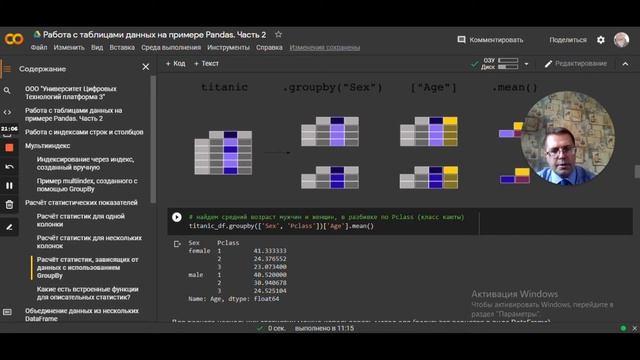640x360 pixels.
Task: Click the trash icon in the recording toolbar
Action: (9, 204)
